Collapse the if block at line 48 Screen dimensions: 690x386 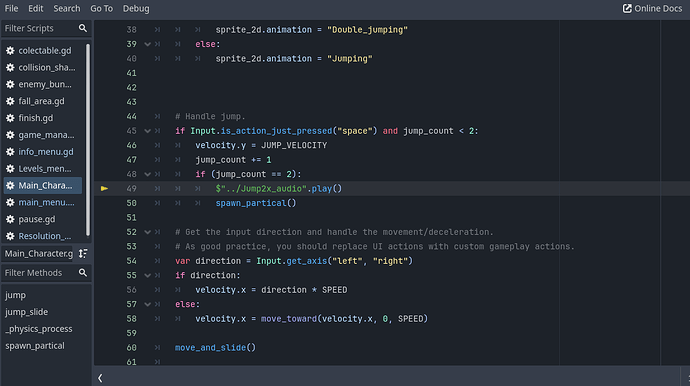pyautogui.click(x=147, y=174)
